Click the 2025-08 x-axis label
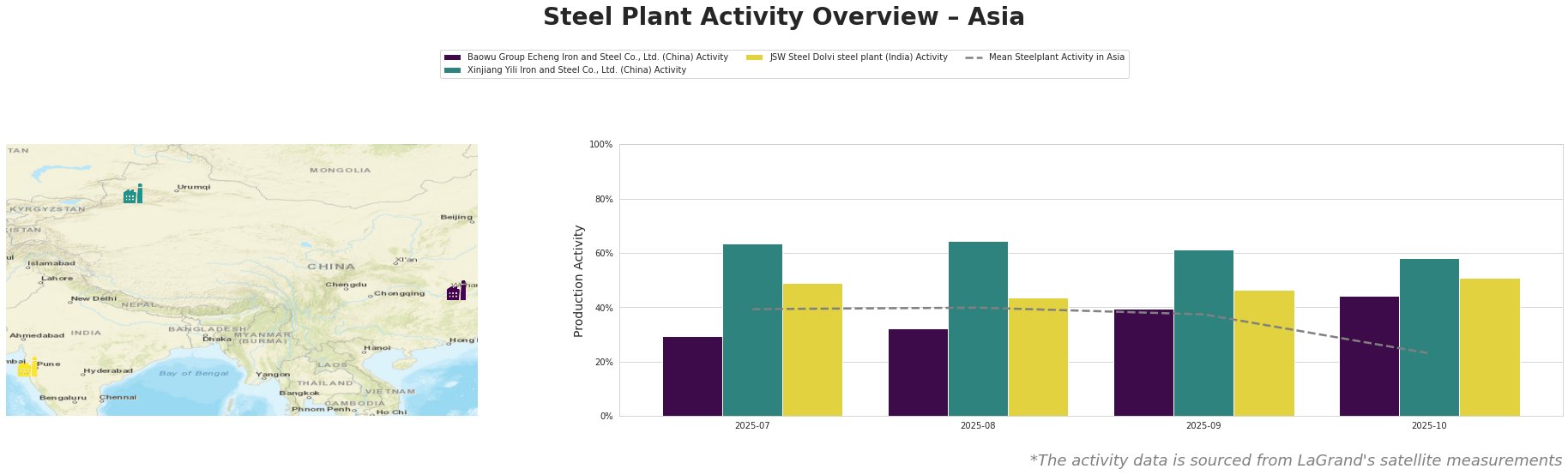This screenshot has height=475, width=1568. point(978,425)
